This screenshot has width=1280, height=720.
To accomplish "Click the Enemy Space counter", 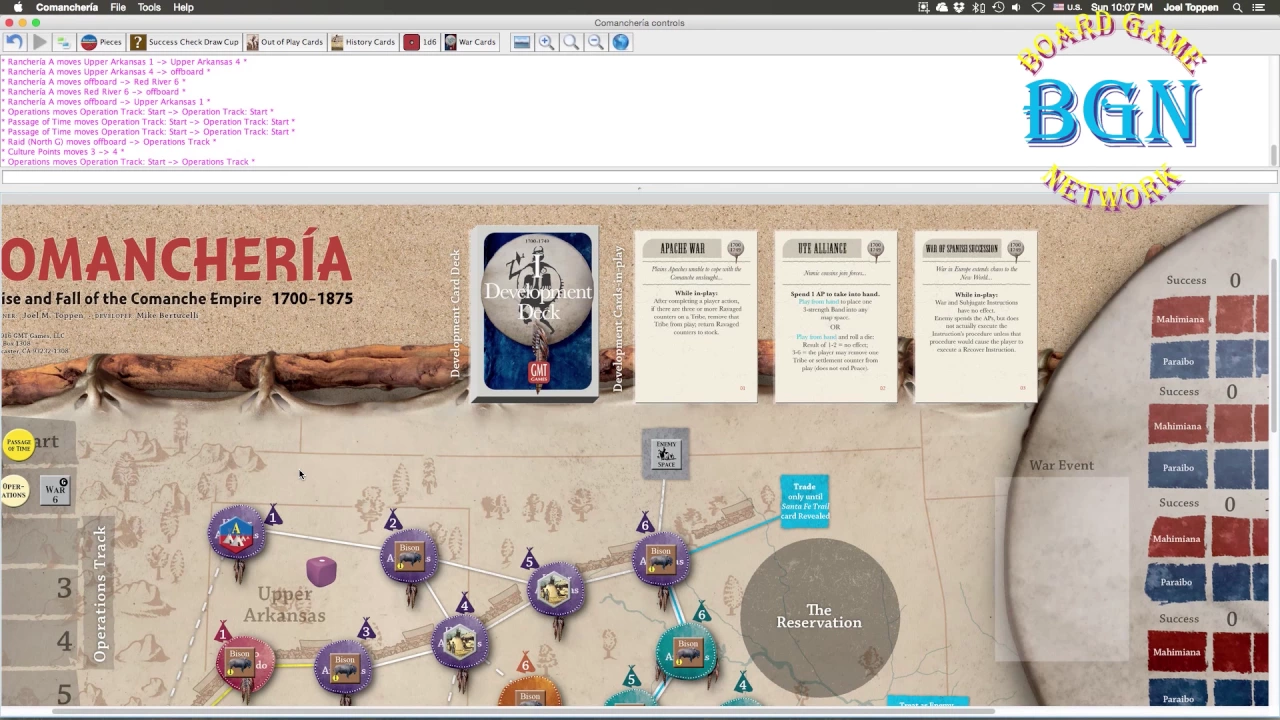I will [666, 454].
